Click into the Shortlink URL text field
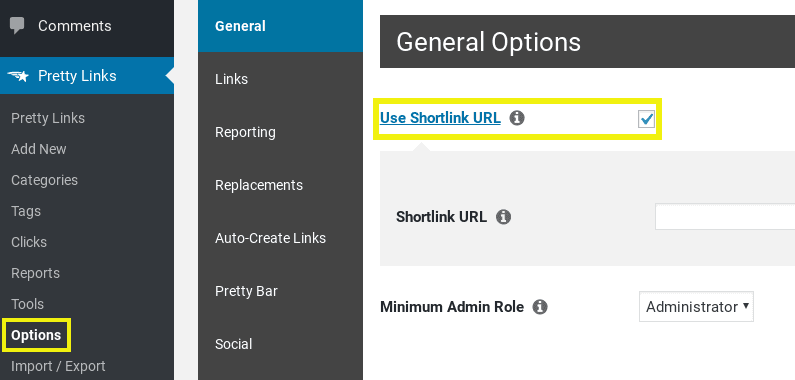The height and width of the screenshot is (380, 795). tap(725, 217)
